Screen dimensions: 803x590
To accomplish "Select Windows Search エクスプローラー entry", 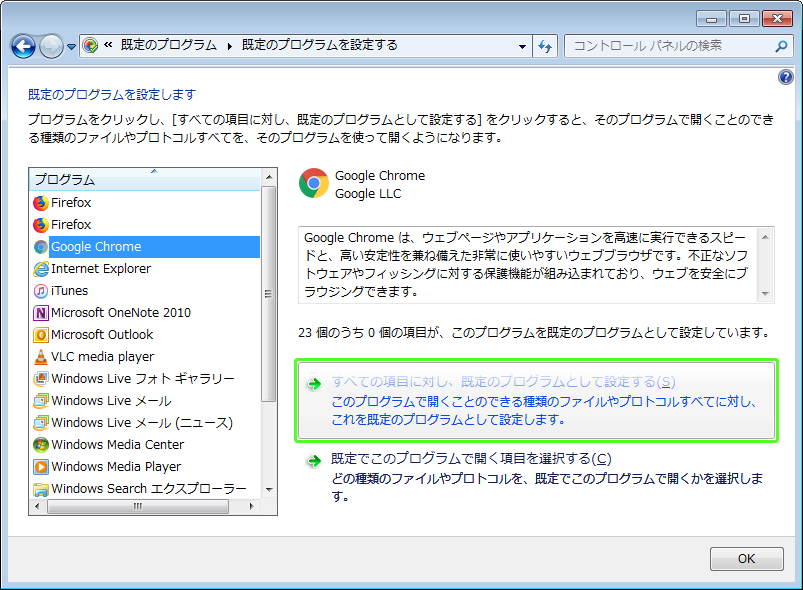I will tap(145, 489).
